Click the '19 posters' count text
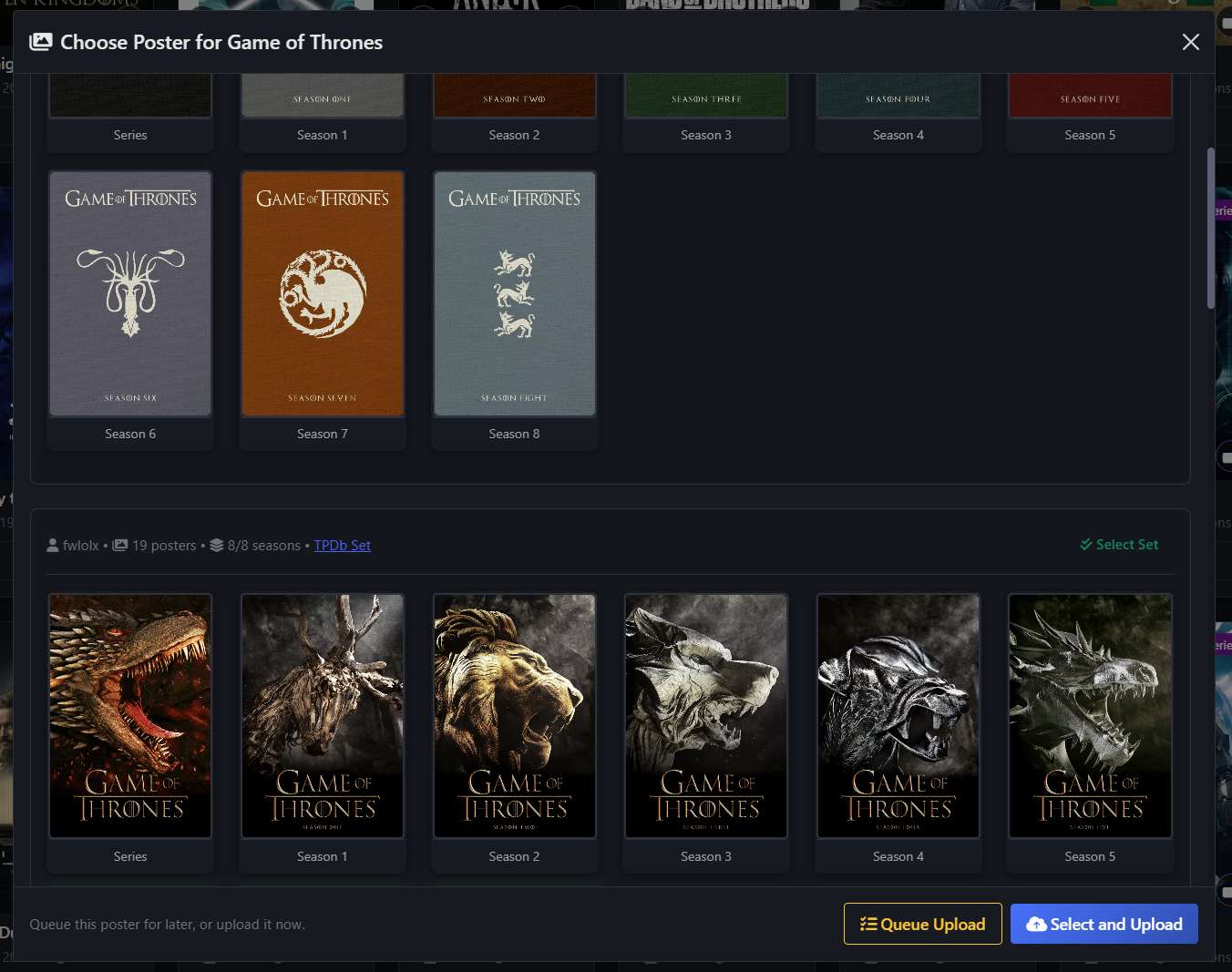The image size is (1232, 972). coord(164,546)
